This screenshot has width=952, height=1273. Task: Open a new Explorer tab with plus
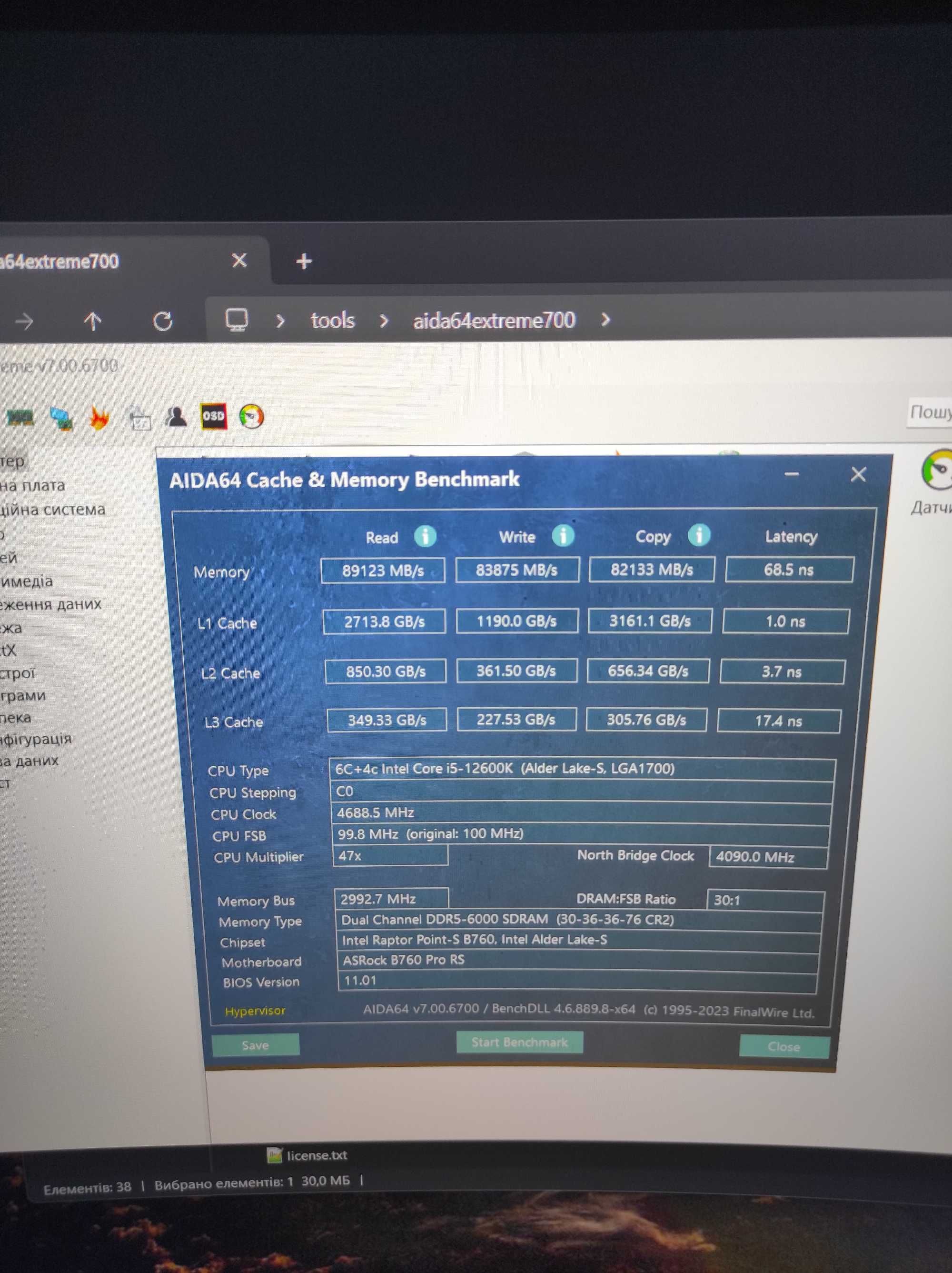click(304, 261)
